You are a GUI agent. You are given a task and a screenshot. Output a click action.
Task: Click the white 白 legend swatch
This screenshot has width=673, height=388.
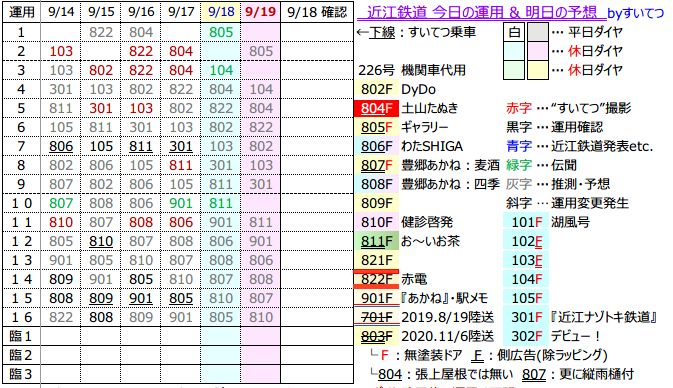tap(514, 32)
